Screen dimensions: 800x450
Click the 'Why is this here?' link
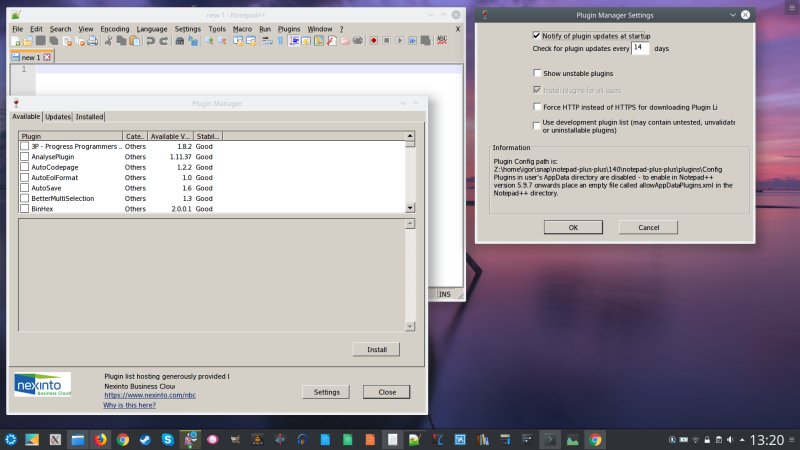point(129,405)
